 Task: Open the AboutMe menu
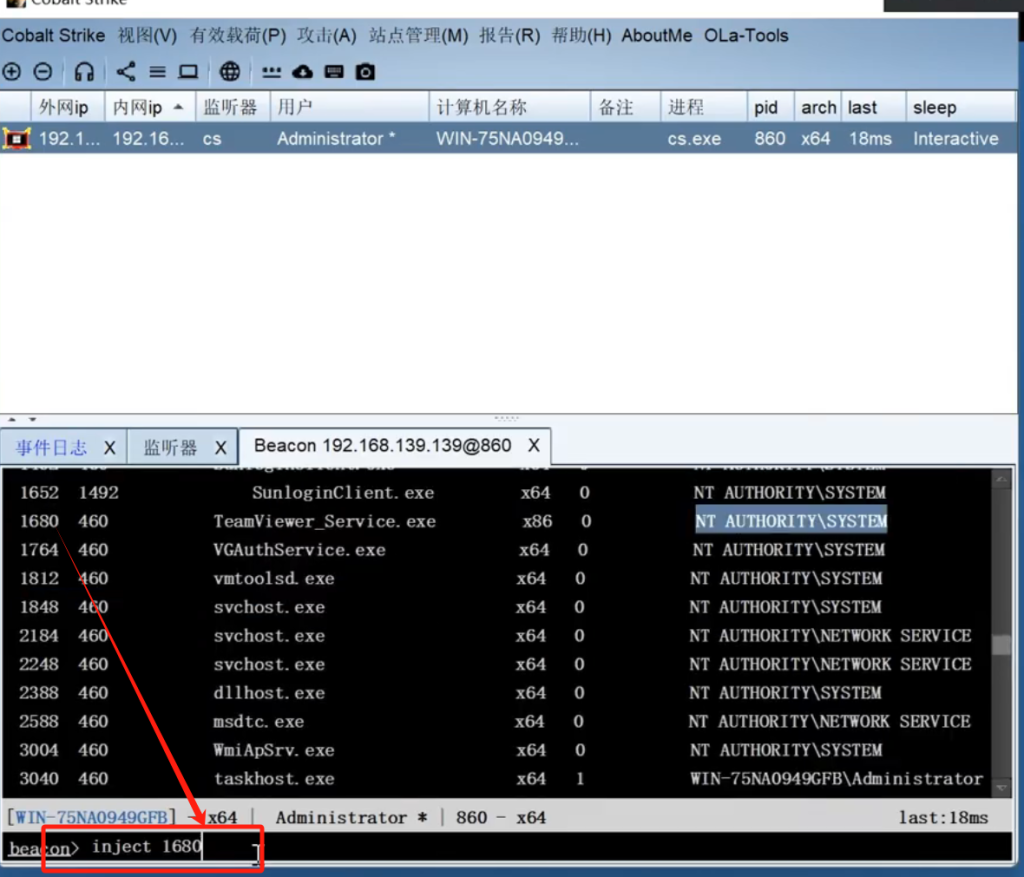point(656,35)
